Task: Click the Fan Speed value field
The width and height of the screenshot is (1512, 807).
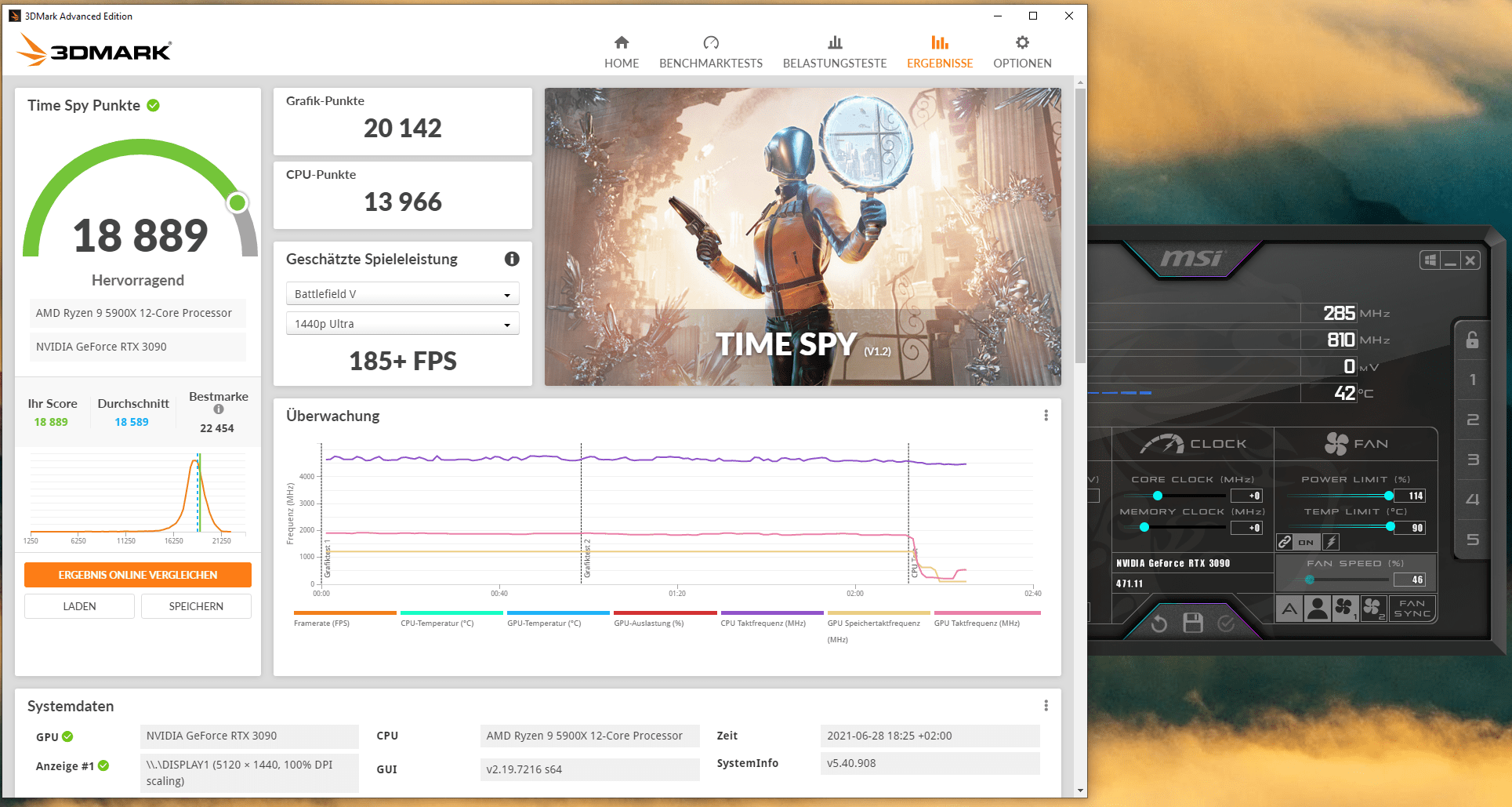Action: pyautogui.click(x=1409, y=580)
